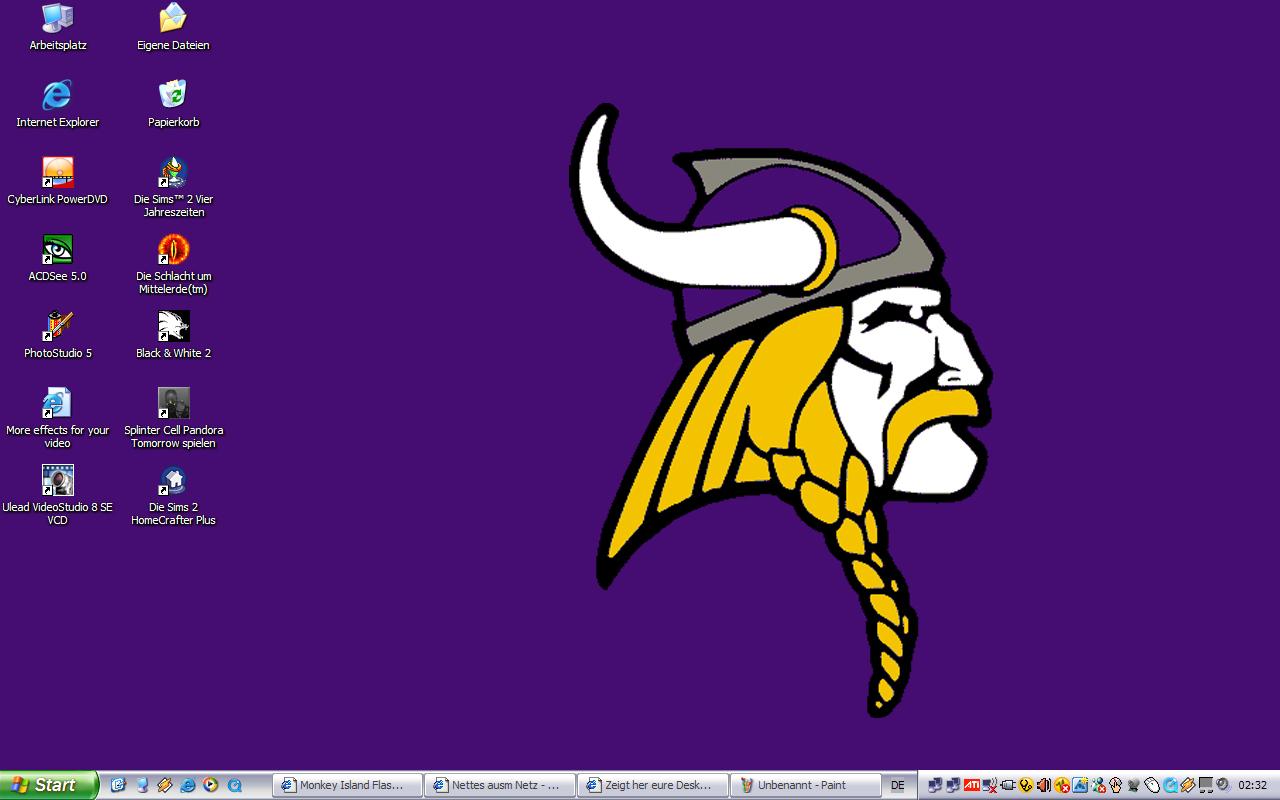Open Windows Media Player from quick launch
1280x800 pixels.
210,785
